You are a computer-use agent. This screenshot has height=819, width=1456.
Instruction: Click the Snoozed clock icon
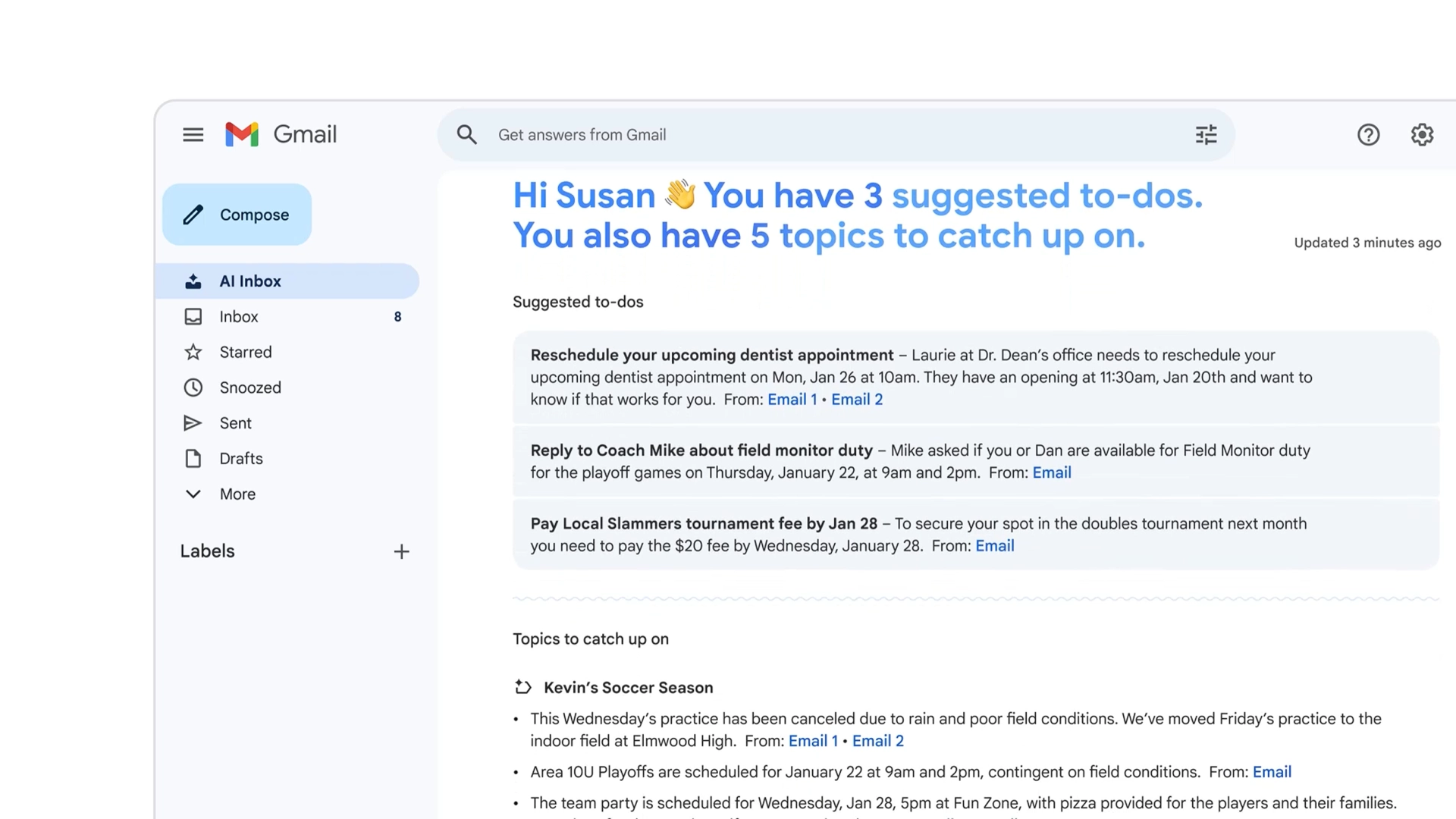pos(193,388)
